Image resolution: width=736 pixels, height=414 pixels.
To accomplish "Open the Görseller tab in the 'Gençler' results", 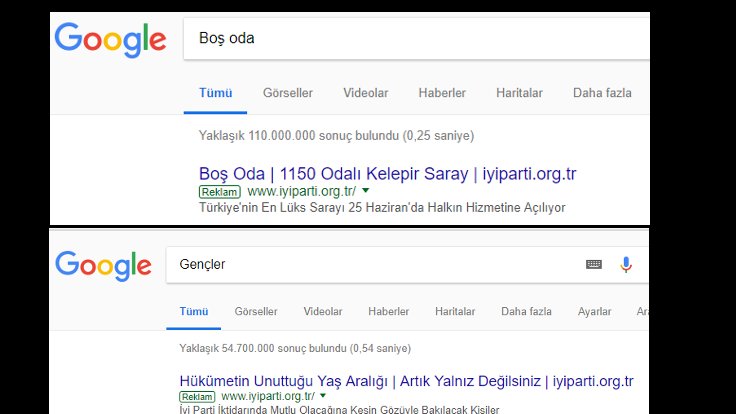I will (x=256, y=311).
